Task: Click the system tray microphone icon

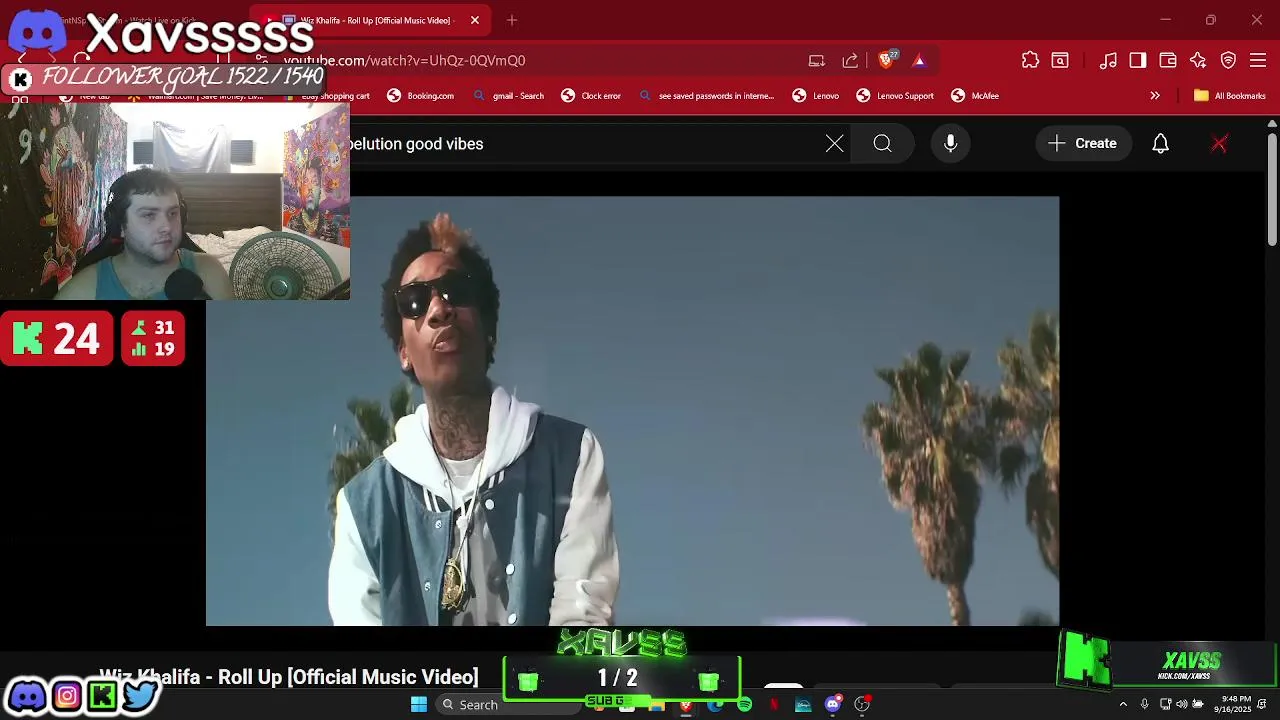Action: click(1144, 705)
